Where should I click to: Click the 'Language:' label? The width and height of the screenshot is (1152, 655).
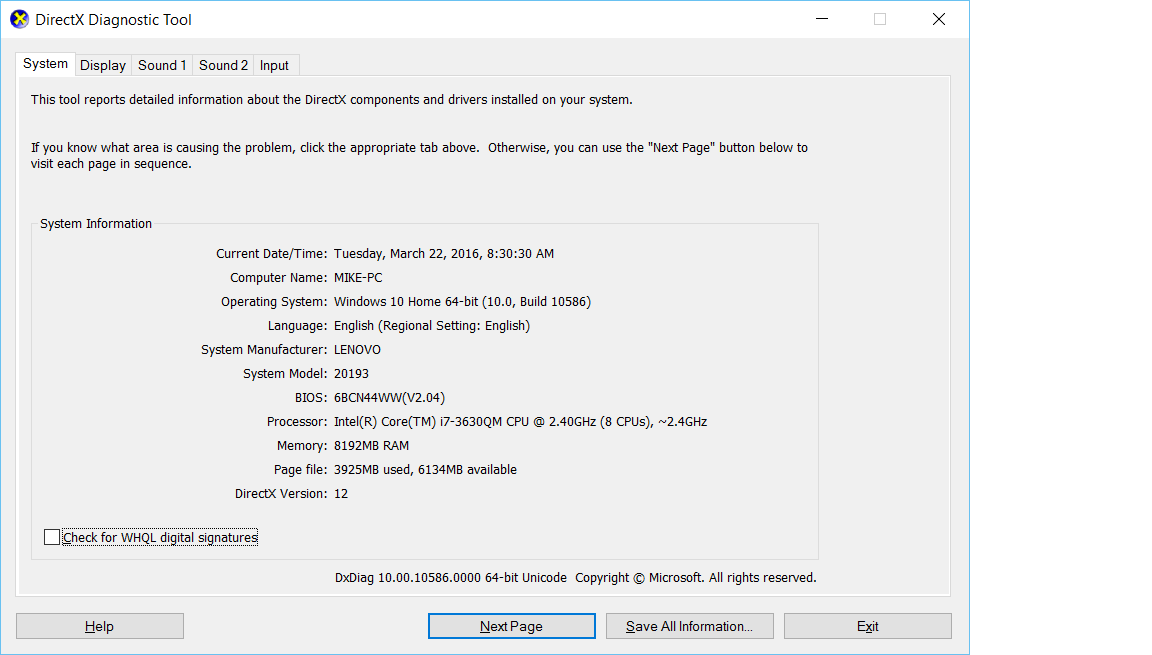tap(297, 326)
